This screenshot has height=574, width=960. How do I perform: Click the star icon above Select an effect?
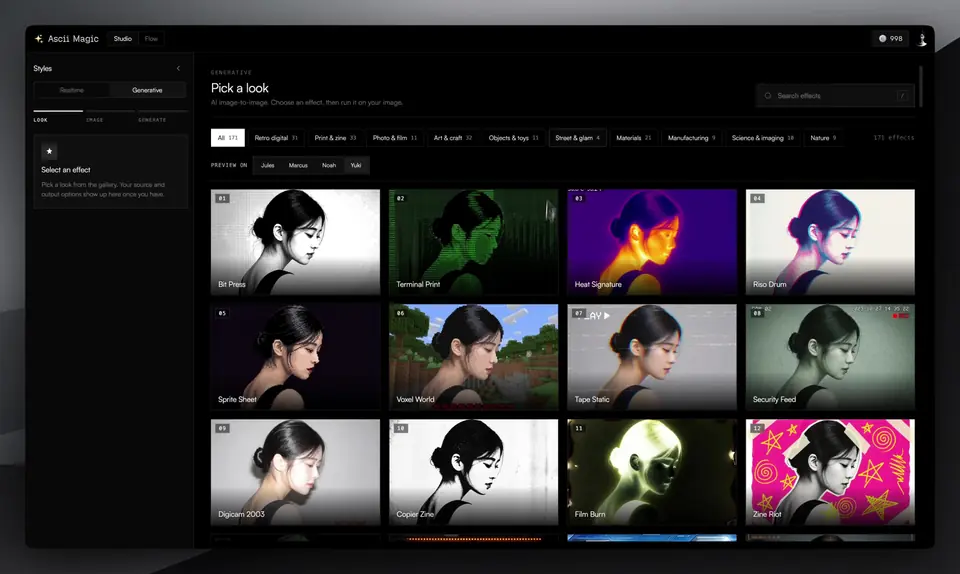50,151
